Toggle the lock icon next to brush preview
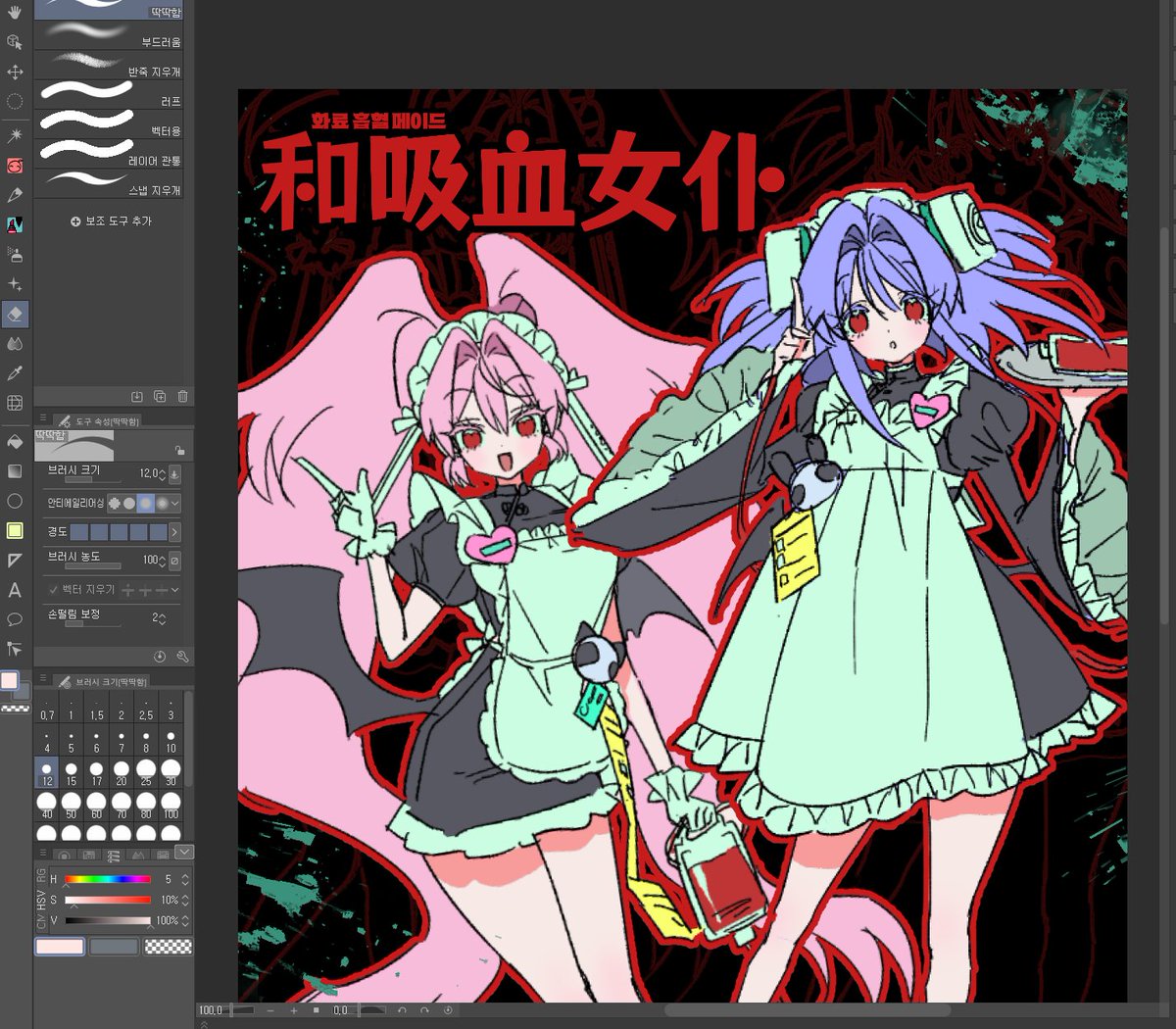This screenshot has height=1029, width=1176. tap(179, 451)
